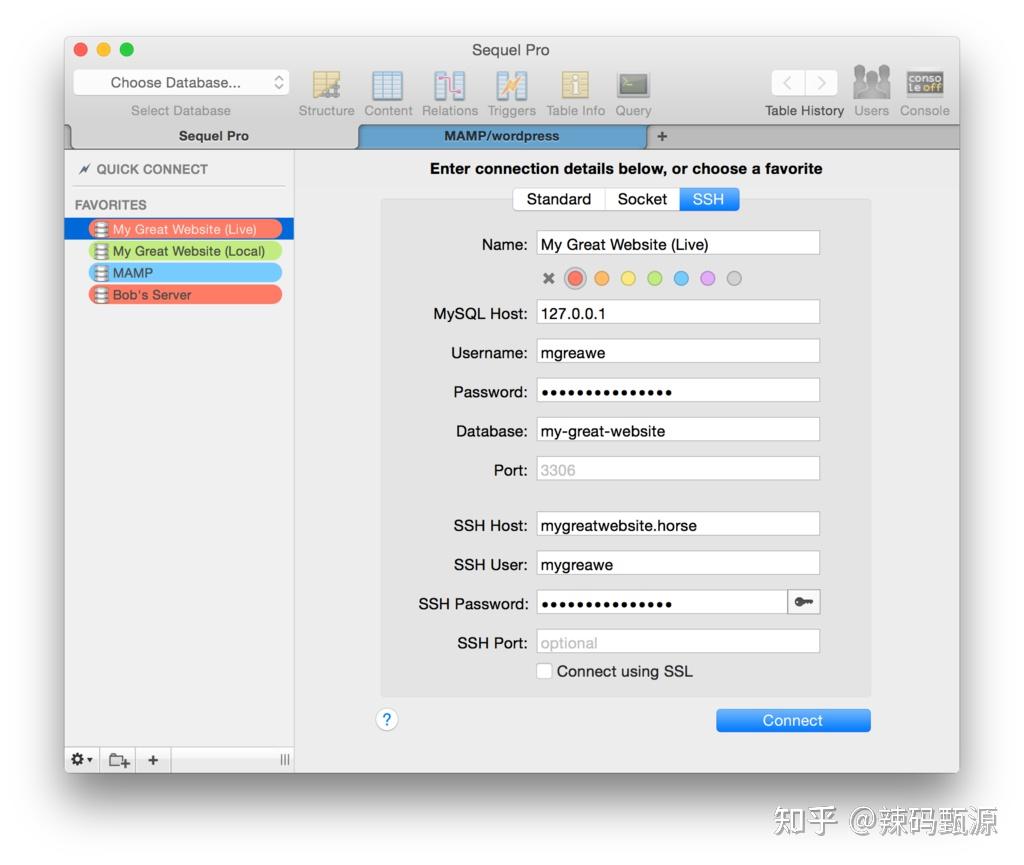1024x865 pixels.
Task: Select the SSH connection type
Action: 709,199
